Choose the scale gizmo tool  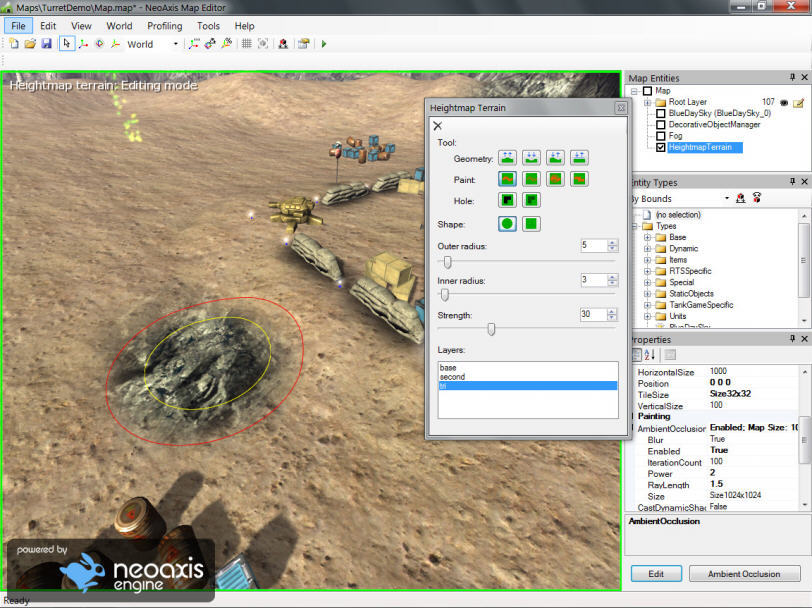[x=115, y=44]
